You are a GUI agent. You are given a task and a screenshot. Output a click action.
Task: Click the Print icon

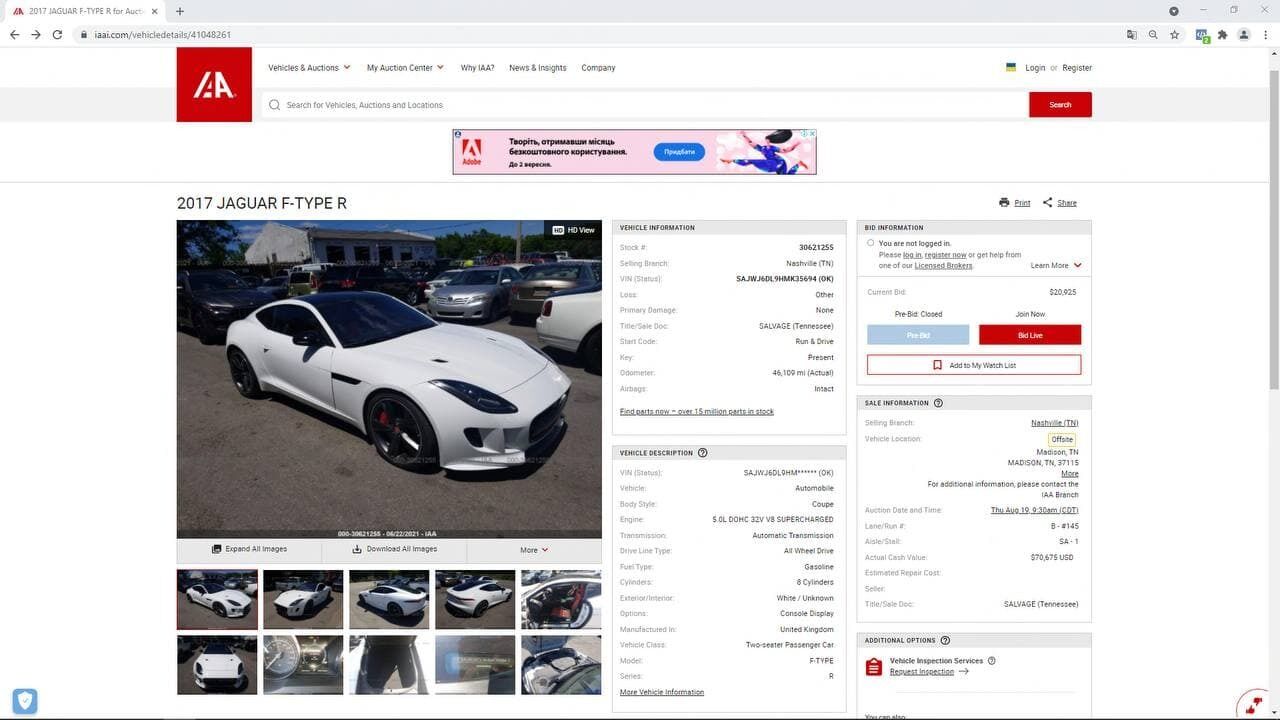pos(1004,203)
